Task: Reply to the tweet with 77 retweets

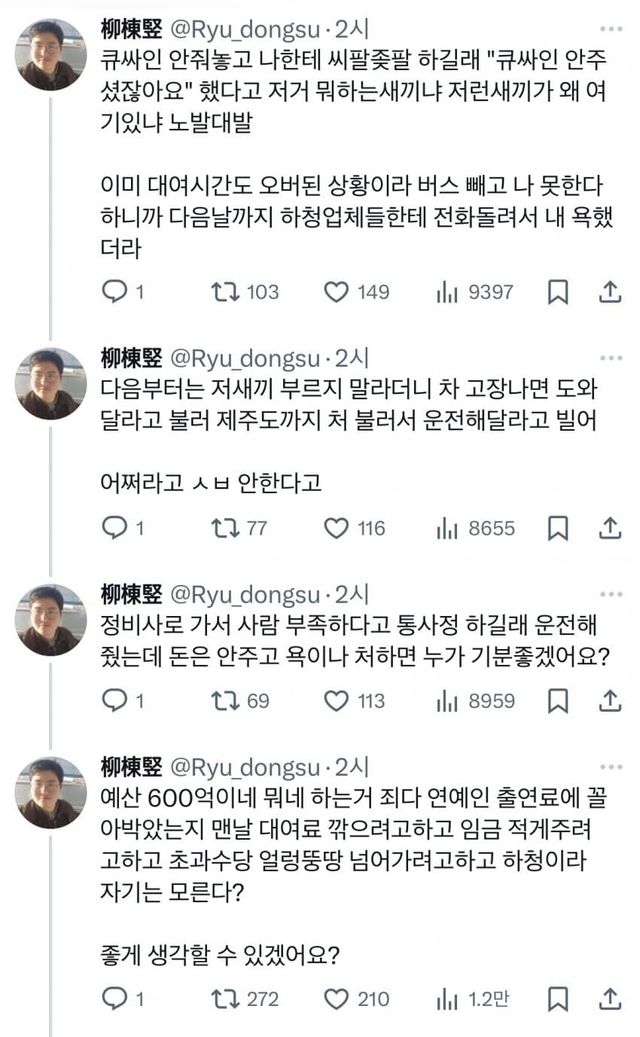Action: pos(117,527)
